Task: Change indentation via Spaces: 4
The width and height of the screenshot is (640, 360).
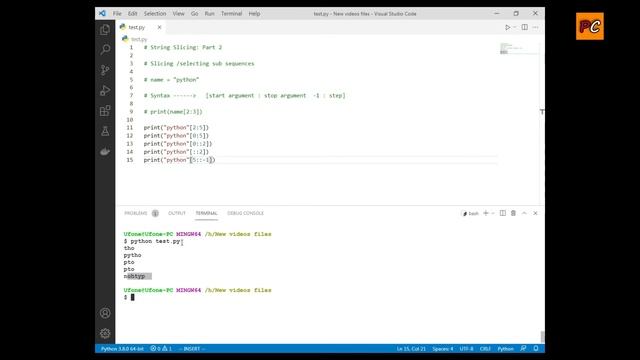Action: coord(443,349)
